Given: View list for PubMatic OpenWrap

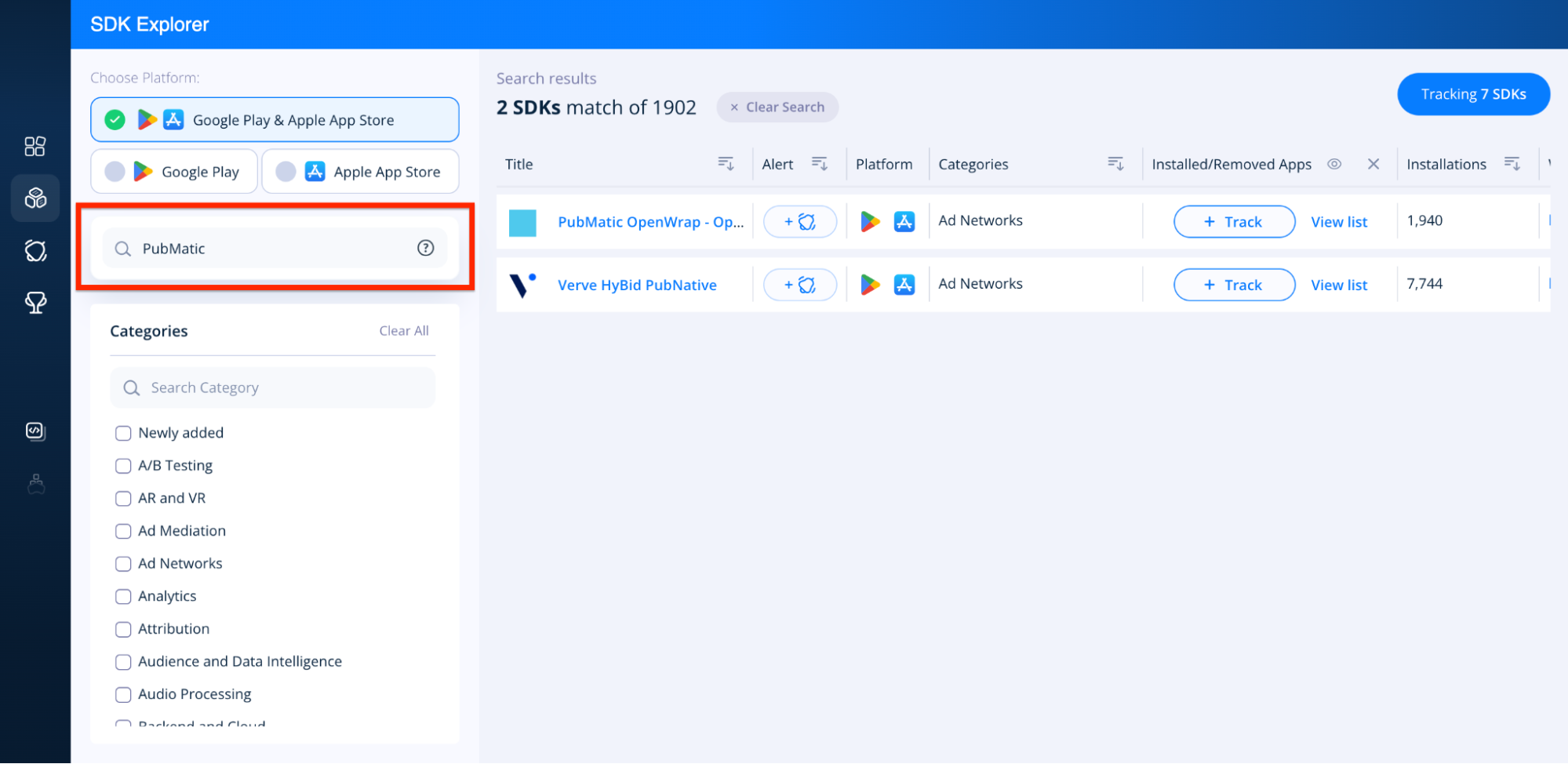Looking at the screenshot, I should (x=1339, y=222).
